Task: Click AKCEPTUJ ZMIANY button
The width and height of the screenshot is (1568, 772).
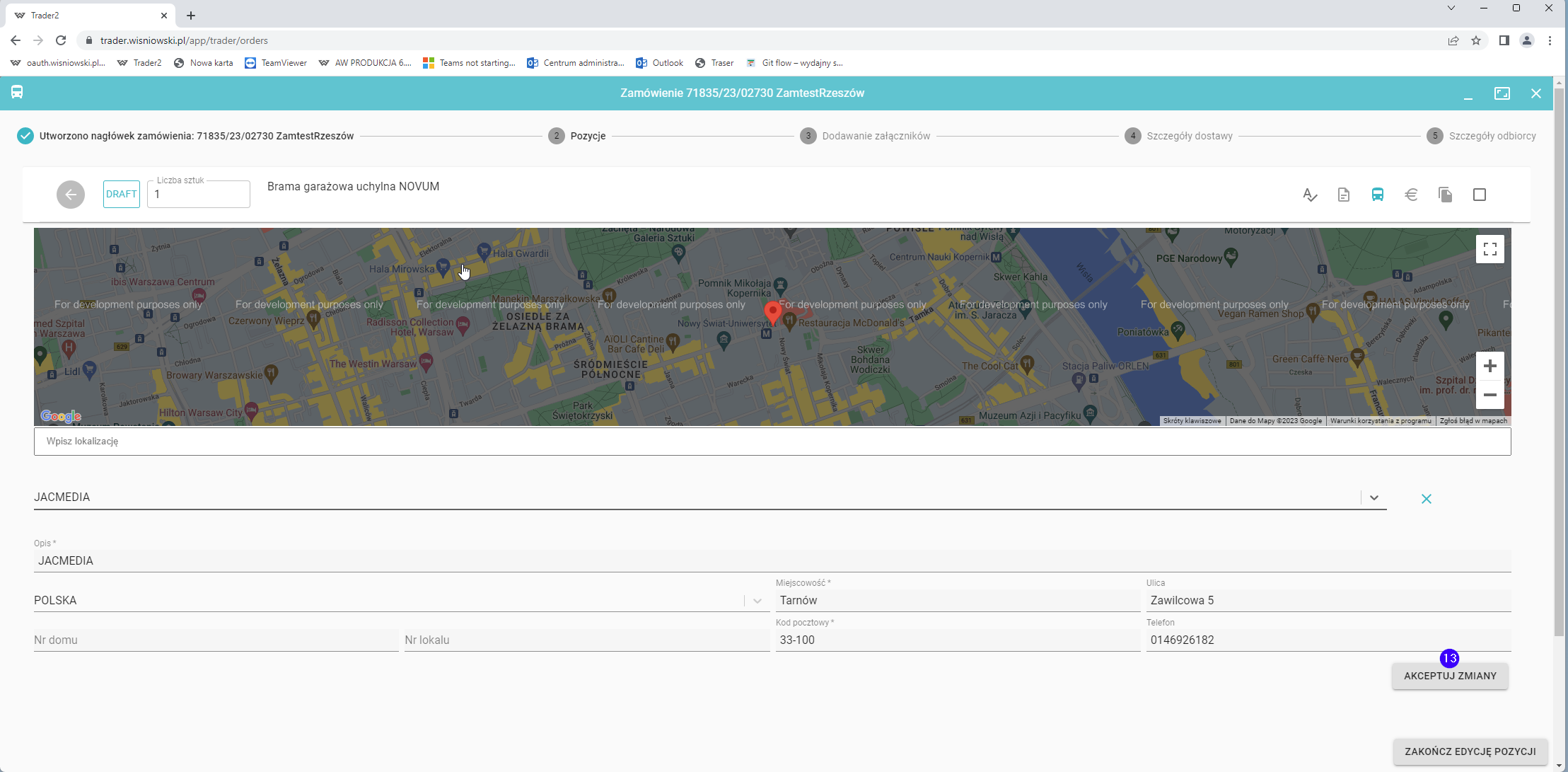Action: (x=1450, y=676)
